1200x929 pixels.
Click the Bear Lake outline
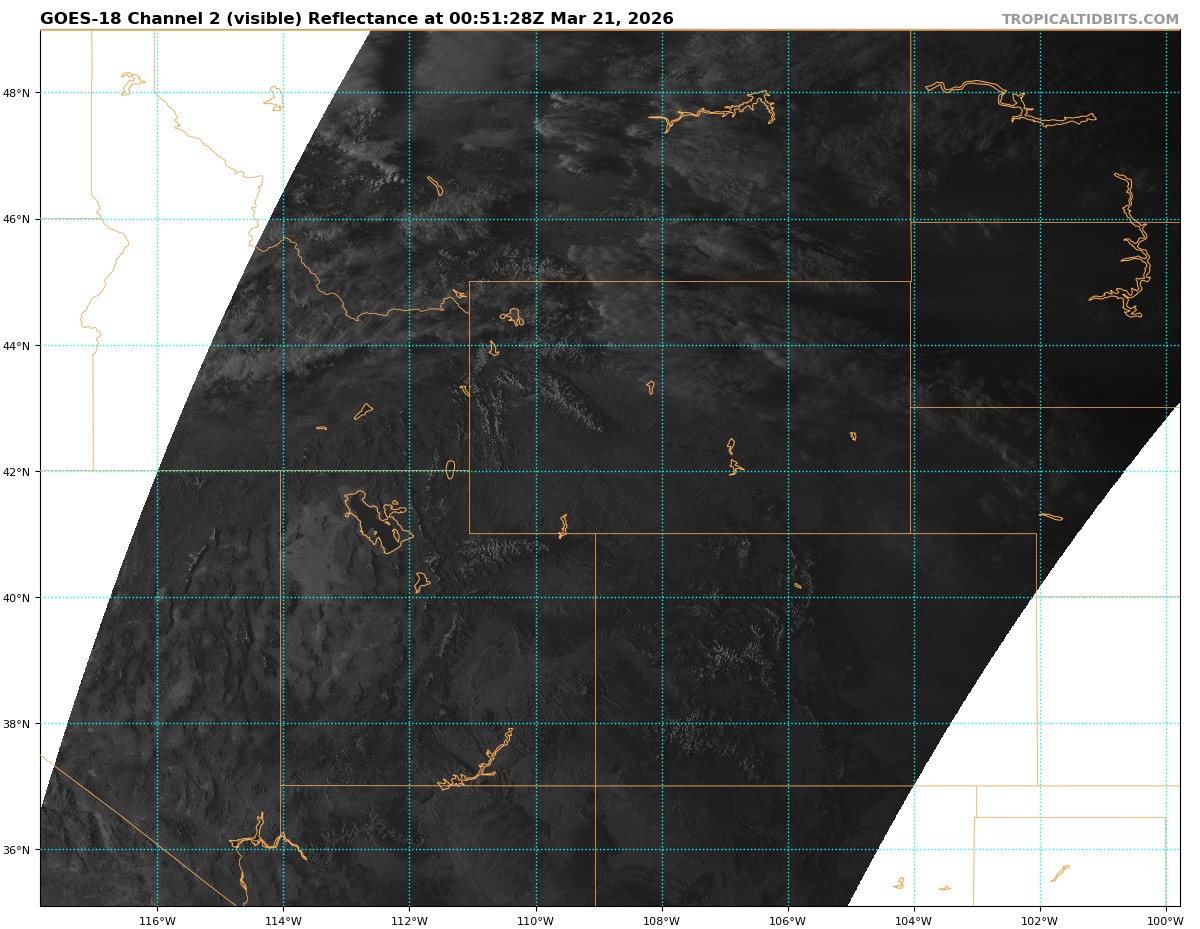pyautogui.click(x=450, y=469)
